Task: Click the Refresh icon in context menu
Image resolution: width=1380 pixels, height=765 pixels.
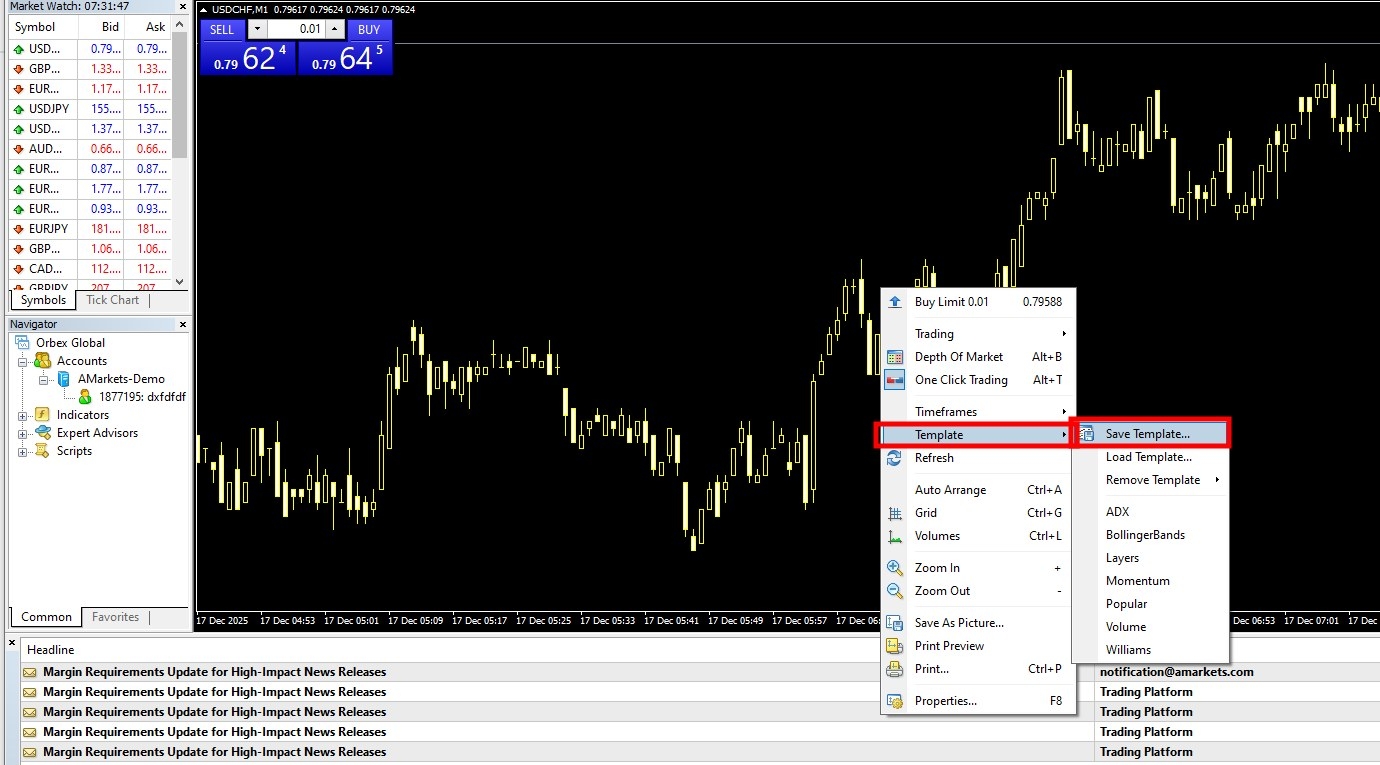Action: [x=895, y=458]
